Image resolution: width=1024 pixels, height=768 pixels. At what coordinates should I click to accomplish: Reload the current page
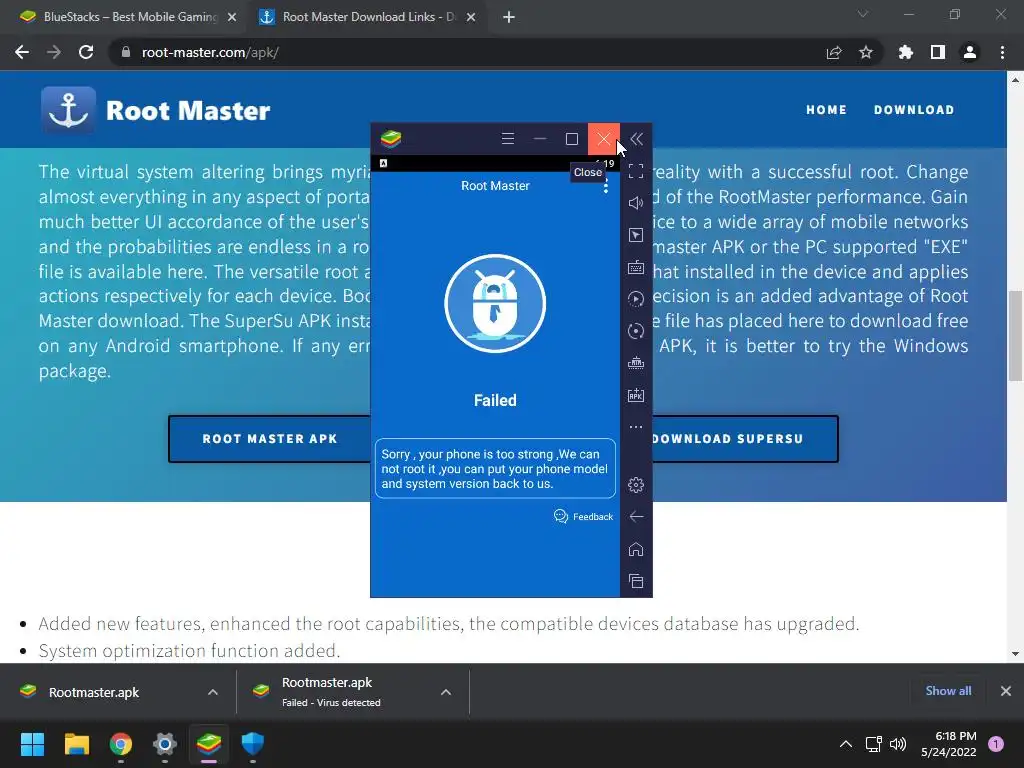86,52
